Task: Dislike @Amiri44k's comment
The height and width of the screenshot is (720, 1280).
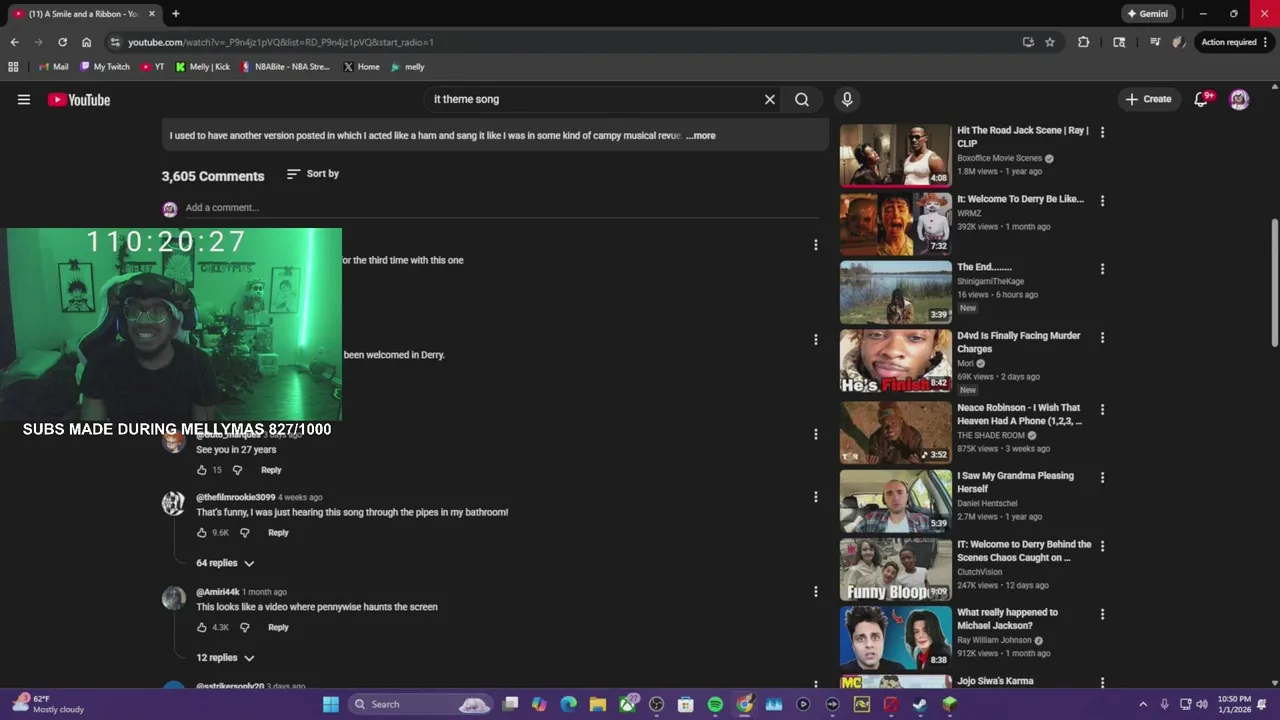Action: (244, 628)
